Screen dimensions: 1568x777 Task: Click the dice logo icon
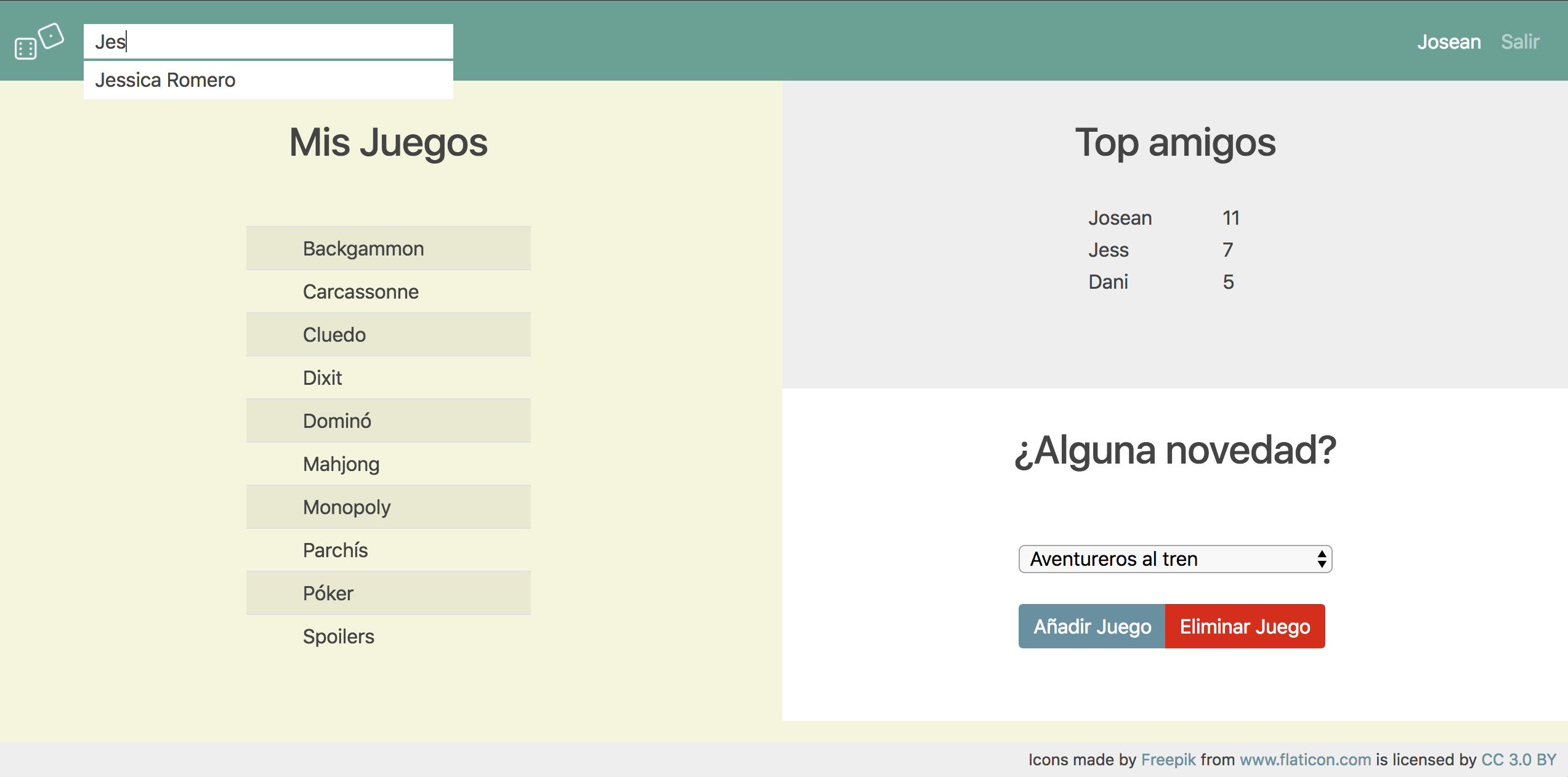pos(39,42)
